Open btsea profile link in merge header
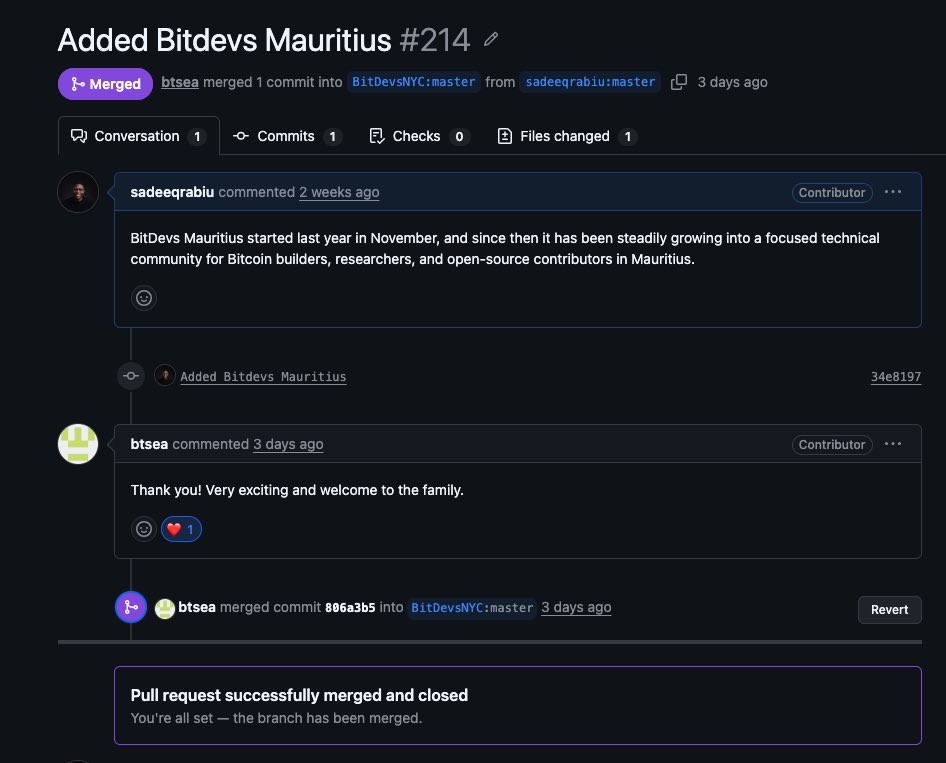The width and height of the screenshot is (946, 763). pos(180,82)
